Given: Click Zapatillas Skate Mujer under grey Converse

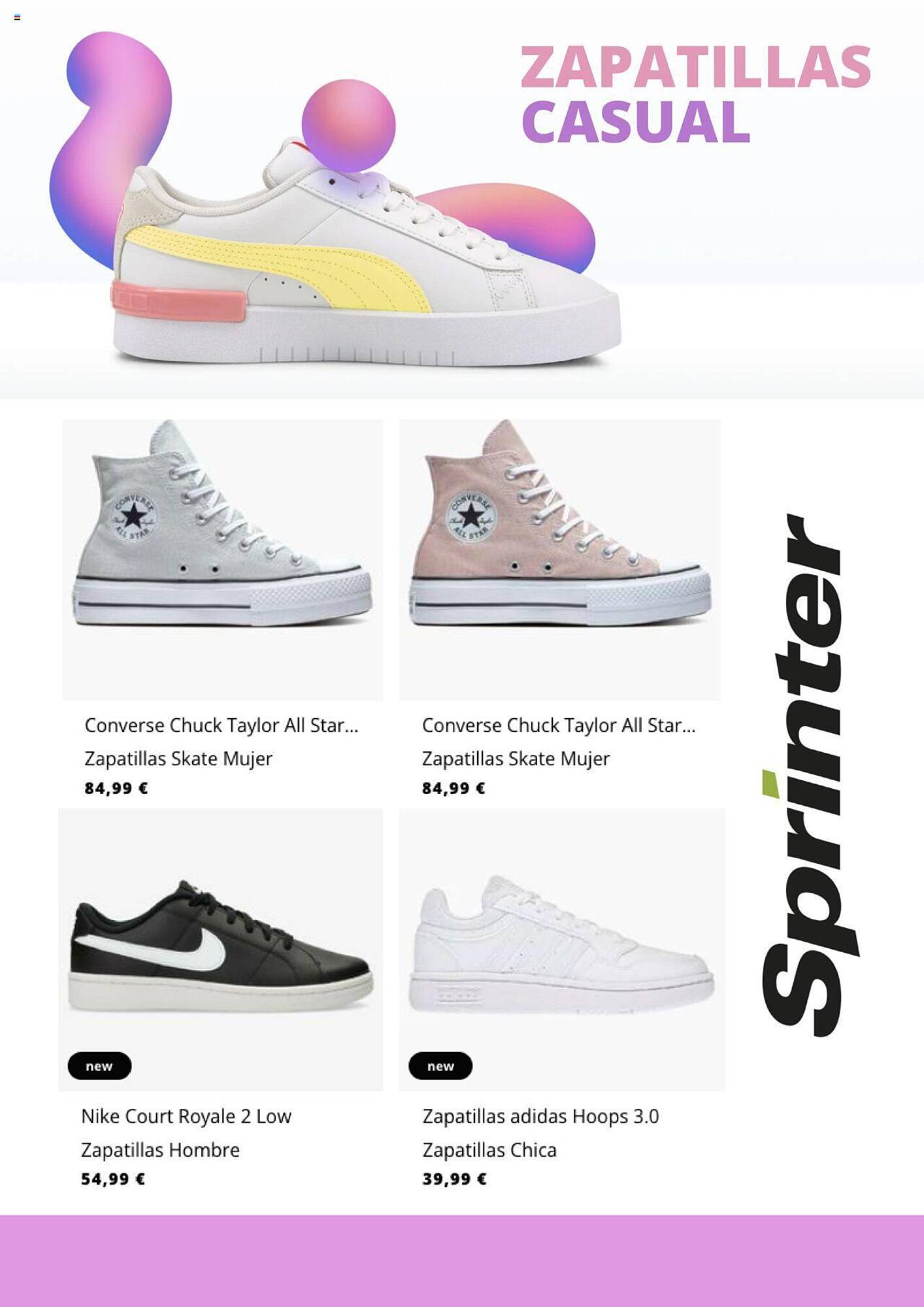Looking at the screenshot, I should pyautogui.click(x=178, y=759).
